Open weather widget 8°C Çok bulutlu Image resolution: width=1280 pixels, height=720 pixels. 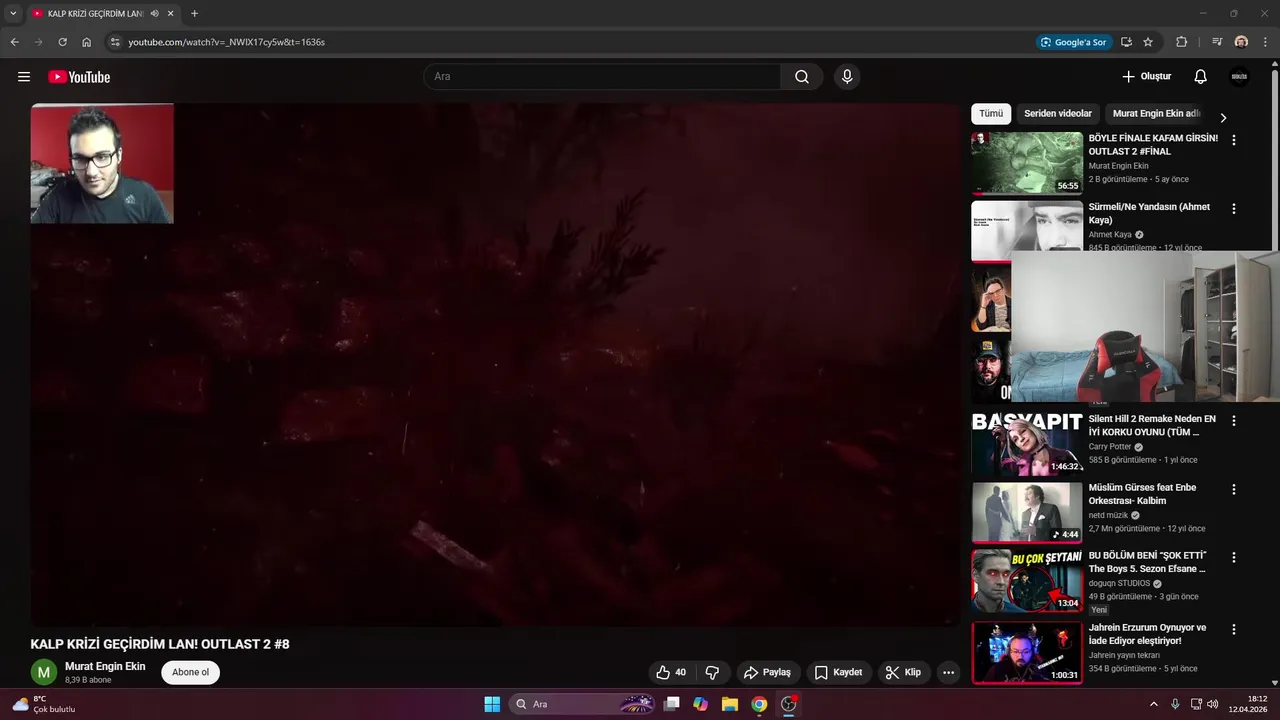[x=44, y=704]
